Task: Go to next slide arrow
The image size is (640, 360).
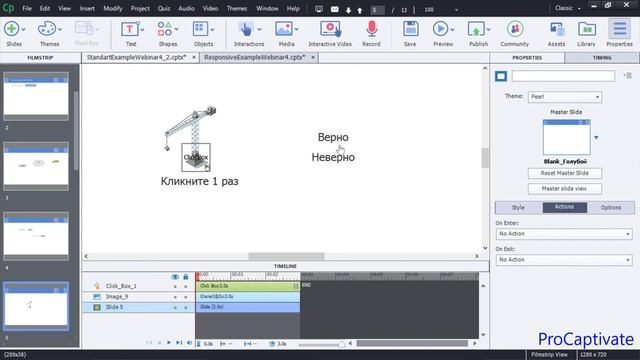Action: (x=348, y=10)
